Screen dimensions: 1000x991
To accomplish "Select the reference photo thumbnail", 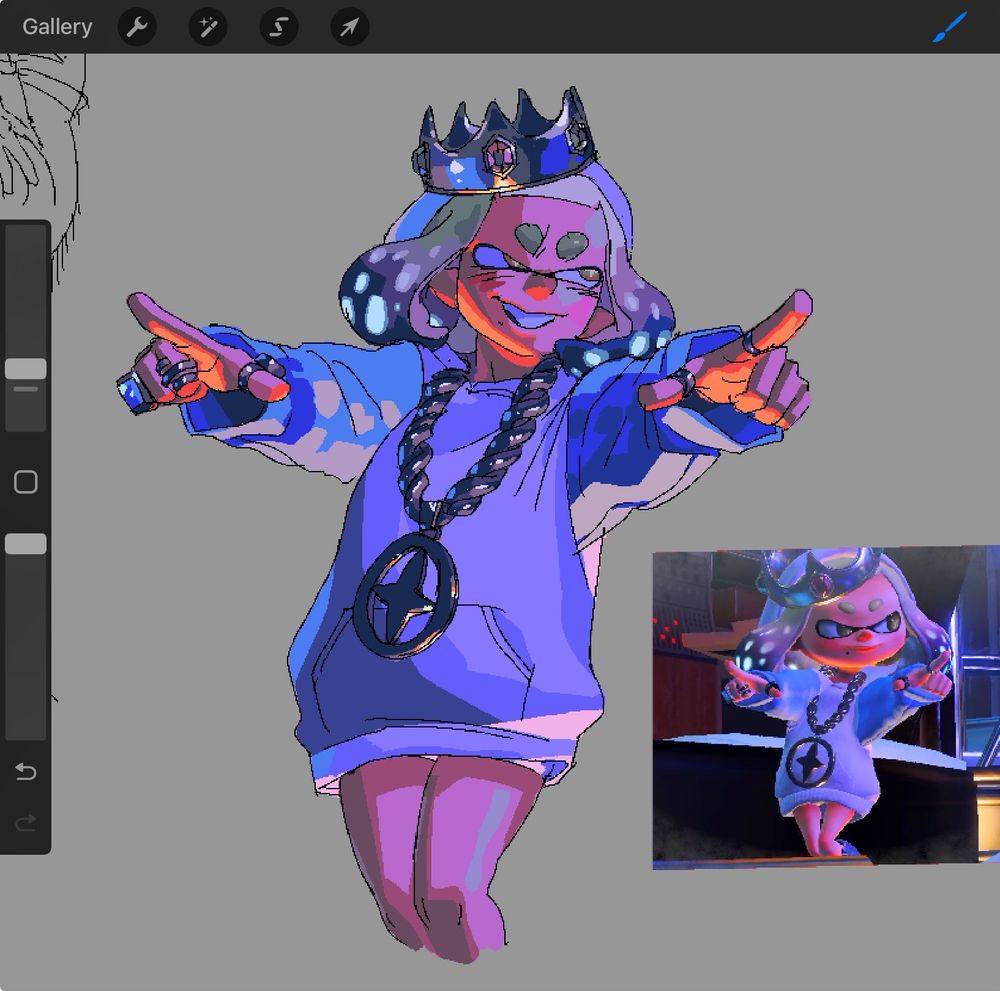I will [x=826, y=707].
